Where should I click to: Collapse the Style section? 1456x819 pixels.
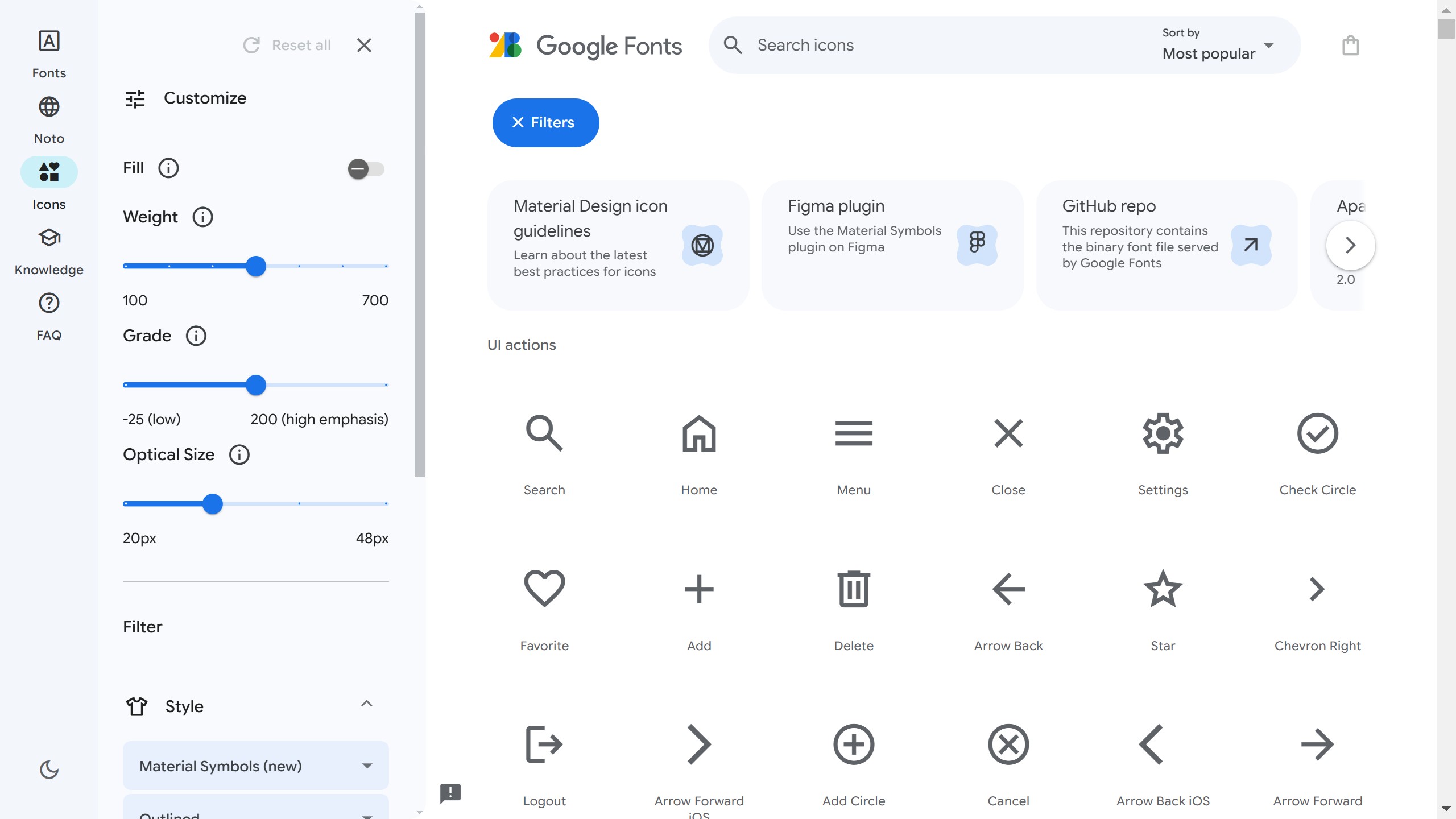(367, 704)
